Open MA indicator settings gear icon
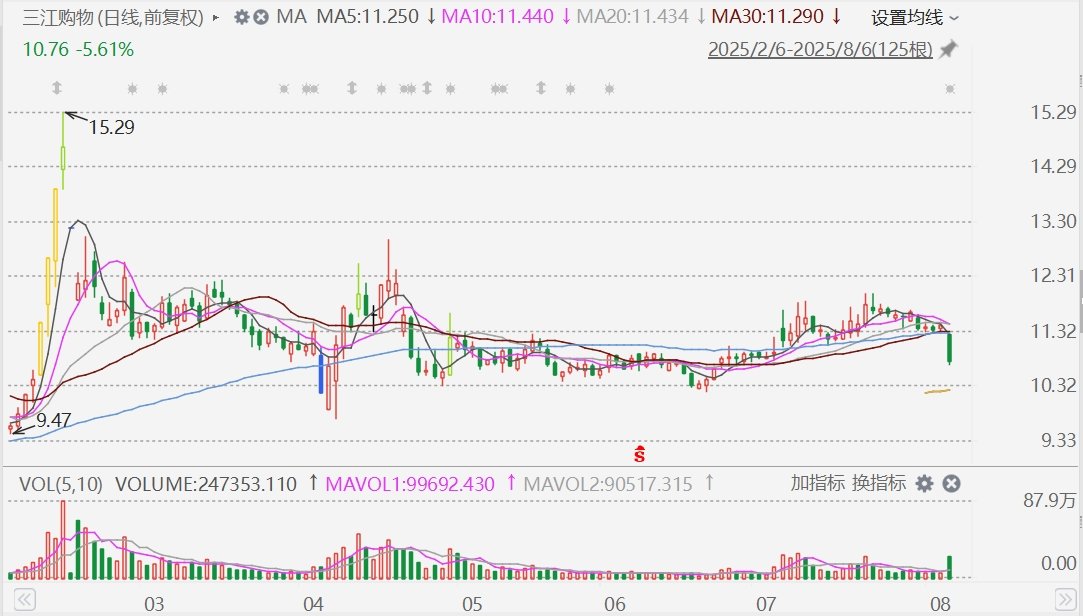The height and width of the screenshot is (616, 1083). 241,18
